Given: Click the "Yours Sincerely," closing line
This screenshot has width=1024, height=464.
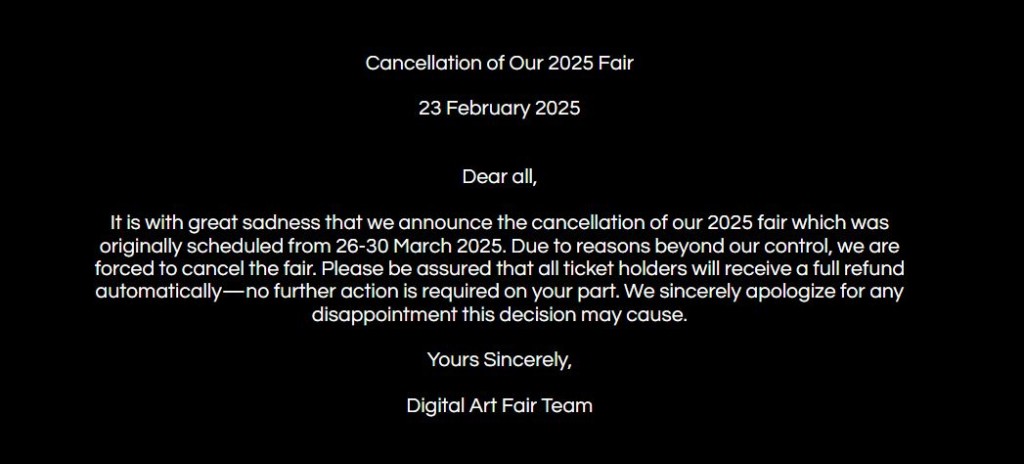Looking at the screenshot, I should (499, 360).
